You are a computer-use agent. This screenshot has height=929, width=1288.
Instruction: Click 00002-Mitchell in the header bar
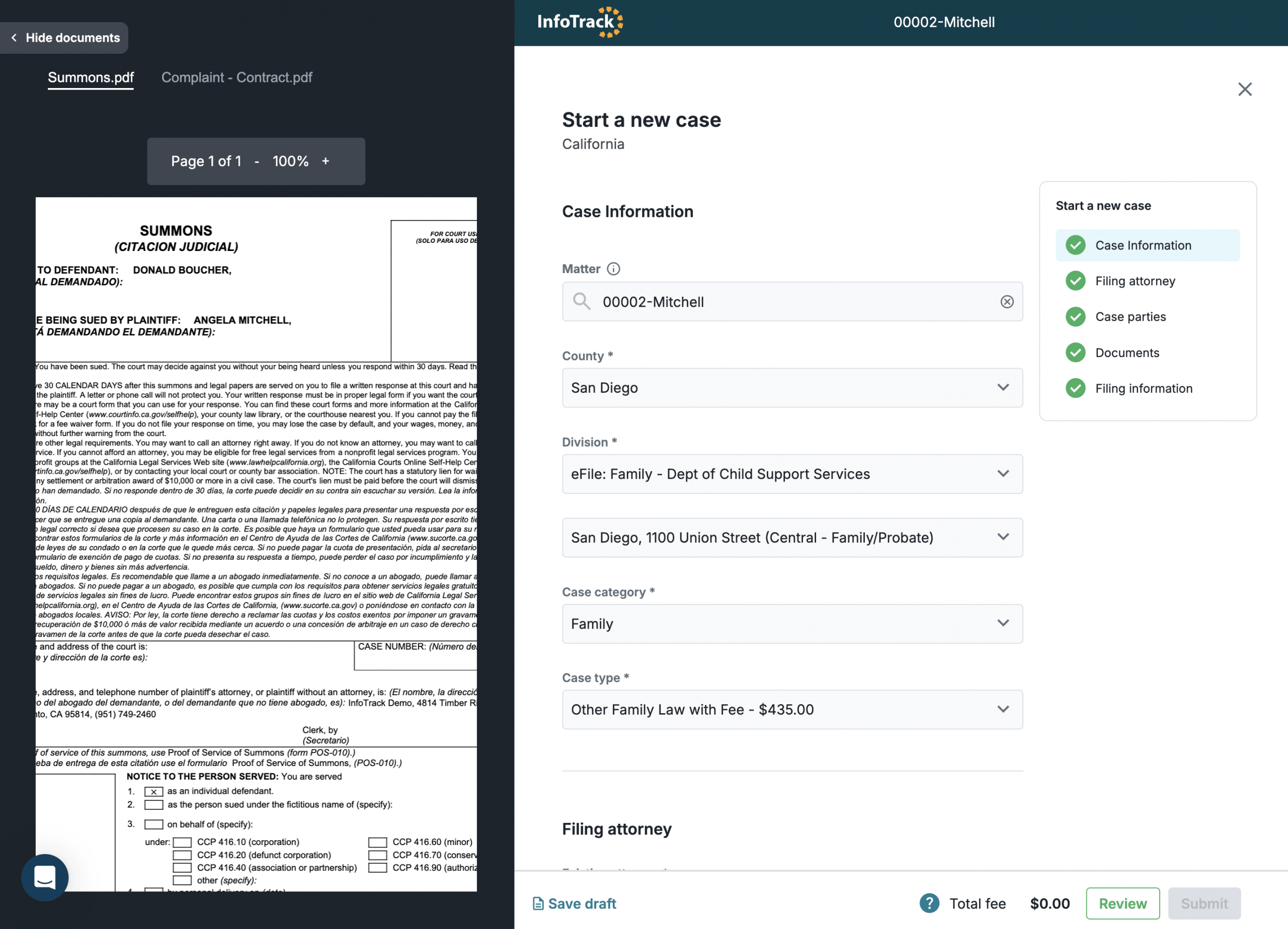click(944, 22)
